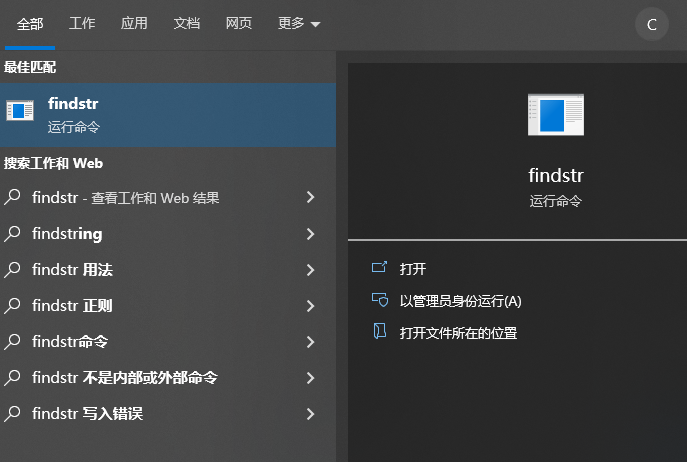The image size is (687, 462).
Task: Switch to the 网页 tab
Action: click(x=239, y=23)
